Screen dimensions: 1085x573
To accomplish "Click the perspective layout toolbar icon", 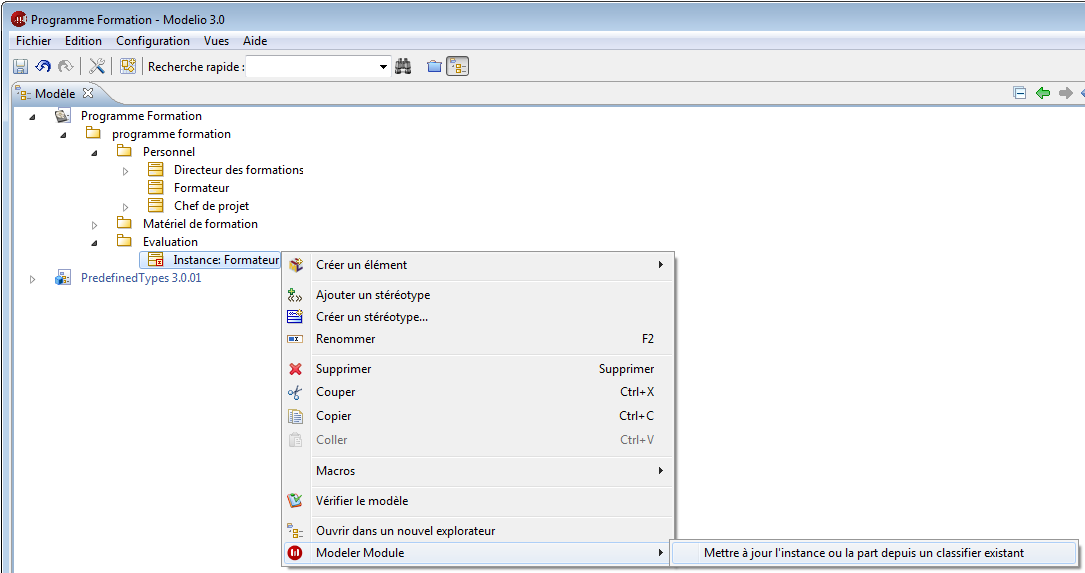I will (127, 66).
